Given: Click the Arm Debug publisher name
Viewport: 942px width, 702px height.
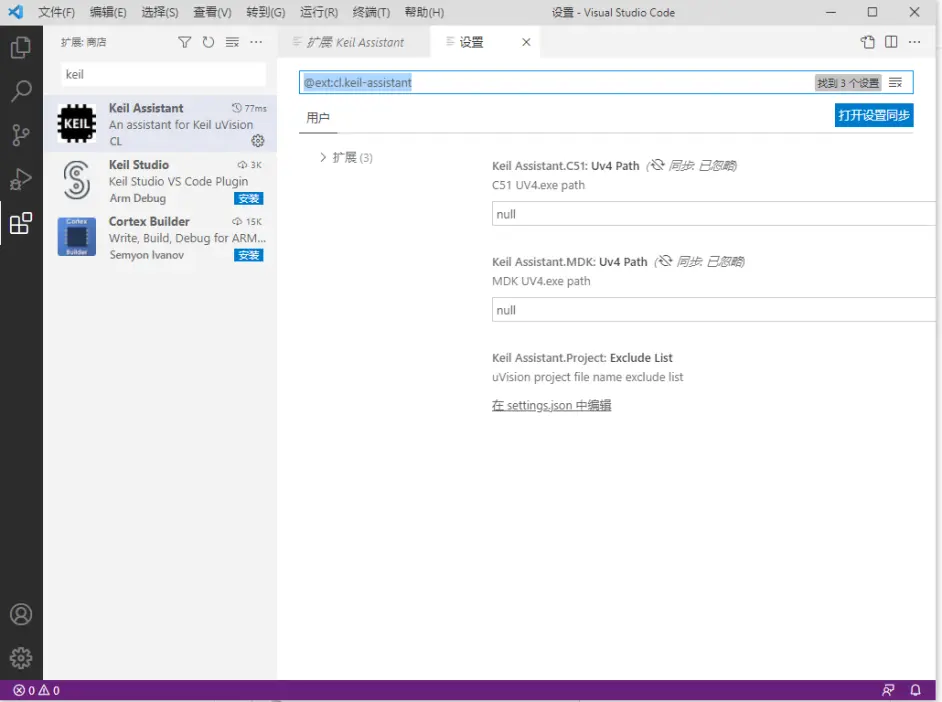Looking at the screenshot, I should [x=138, y=198].
